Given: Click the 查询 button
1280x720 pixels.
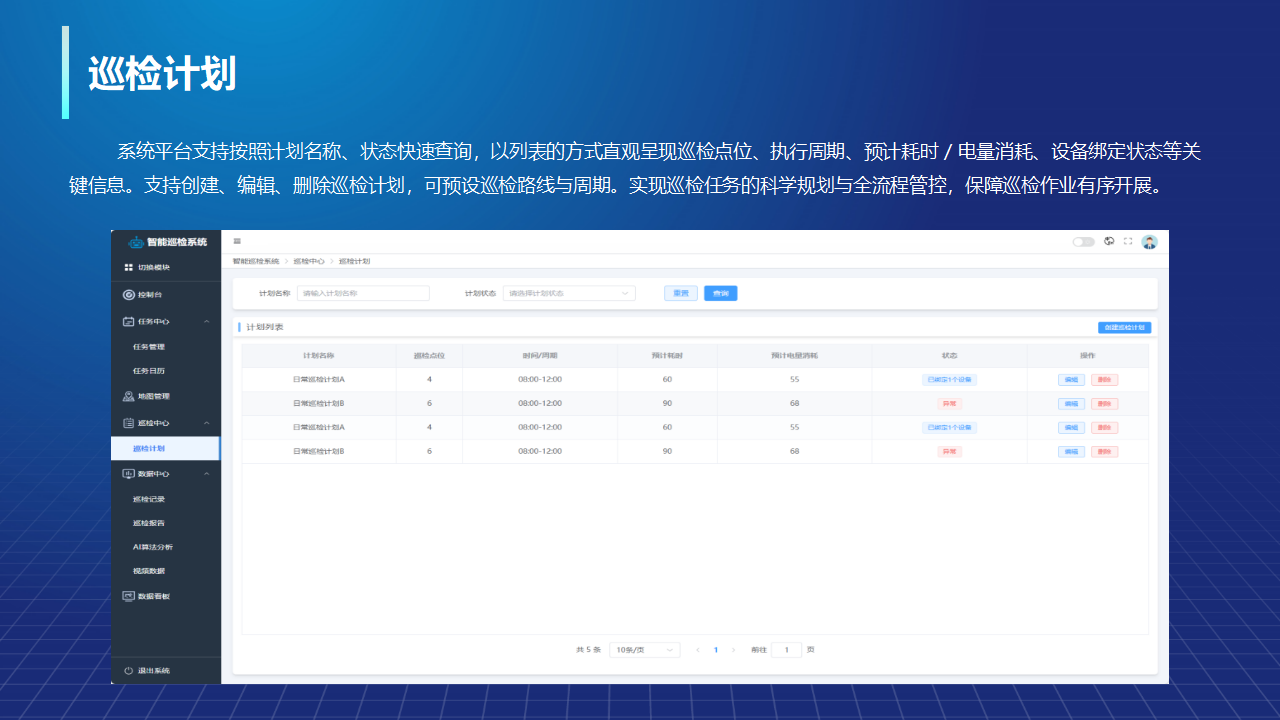Looking at the screenshot, I should [x=721, y=293].
